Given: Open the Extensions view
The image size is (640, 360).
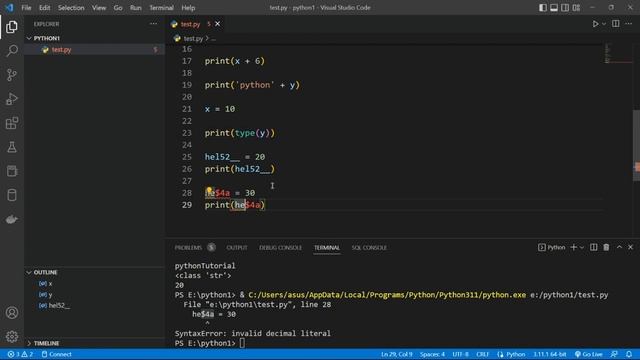Looking at the screenshot, I should (x=12, y=123).
